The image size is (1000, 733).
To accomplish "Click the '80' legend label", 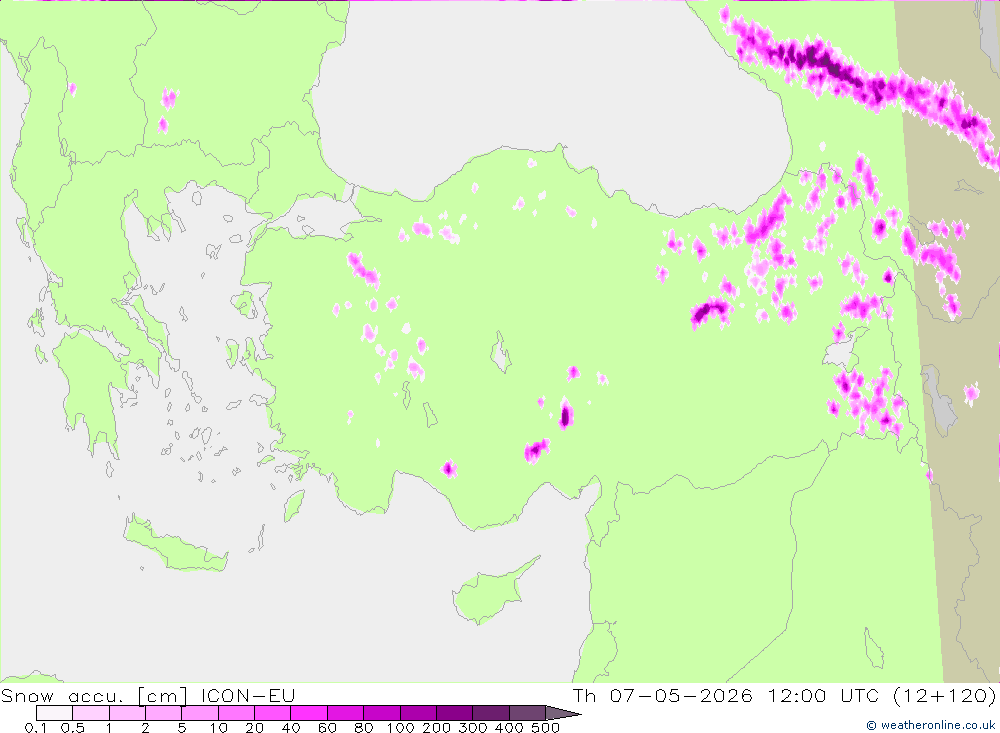I will tap(364, 728).
